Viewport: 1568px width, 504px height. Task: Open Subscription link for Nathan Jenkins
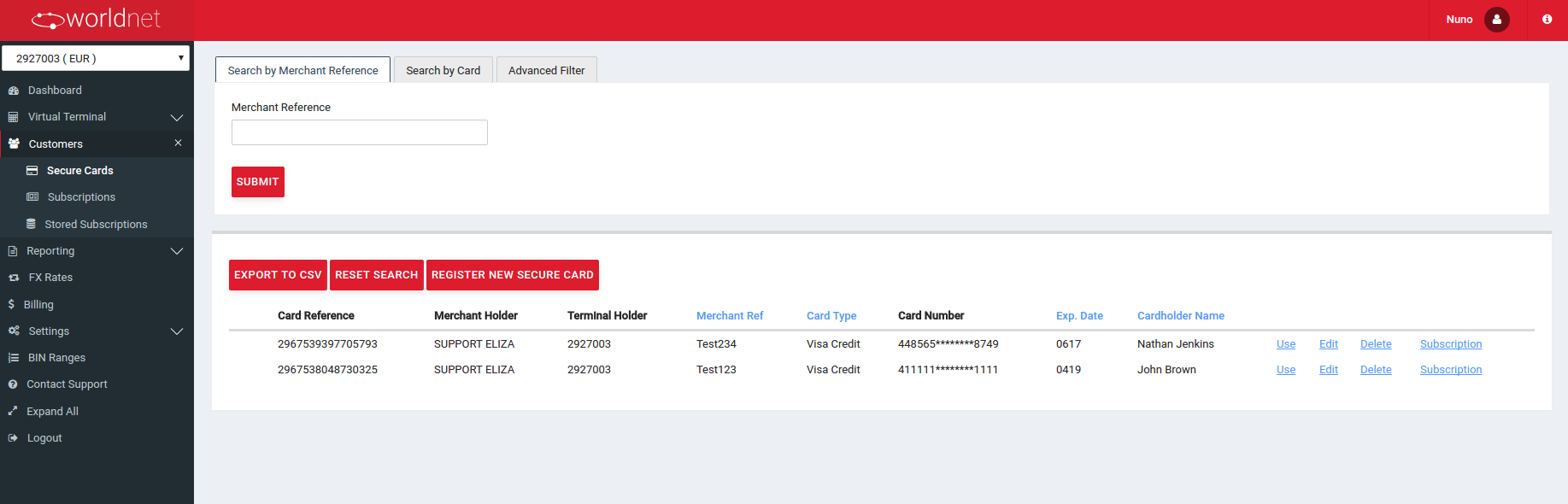pyautogui.click(x=1451, y=344)
